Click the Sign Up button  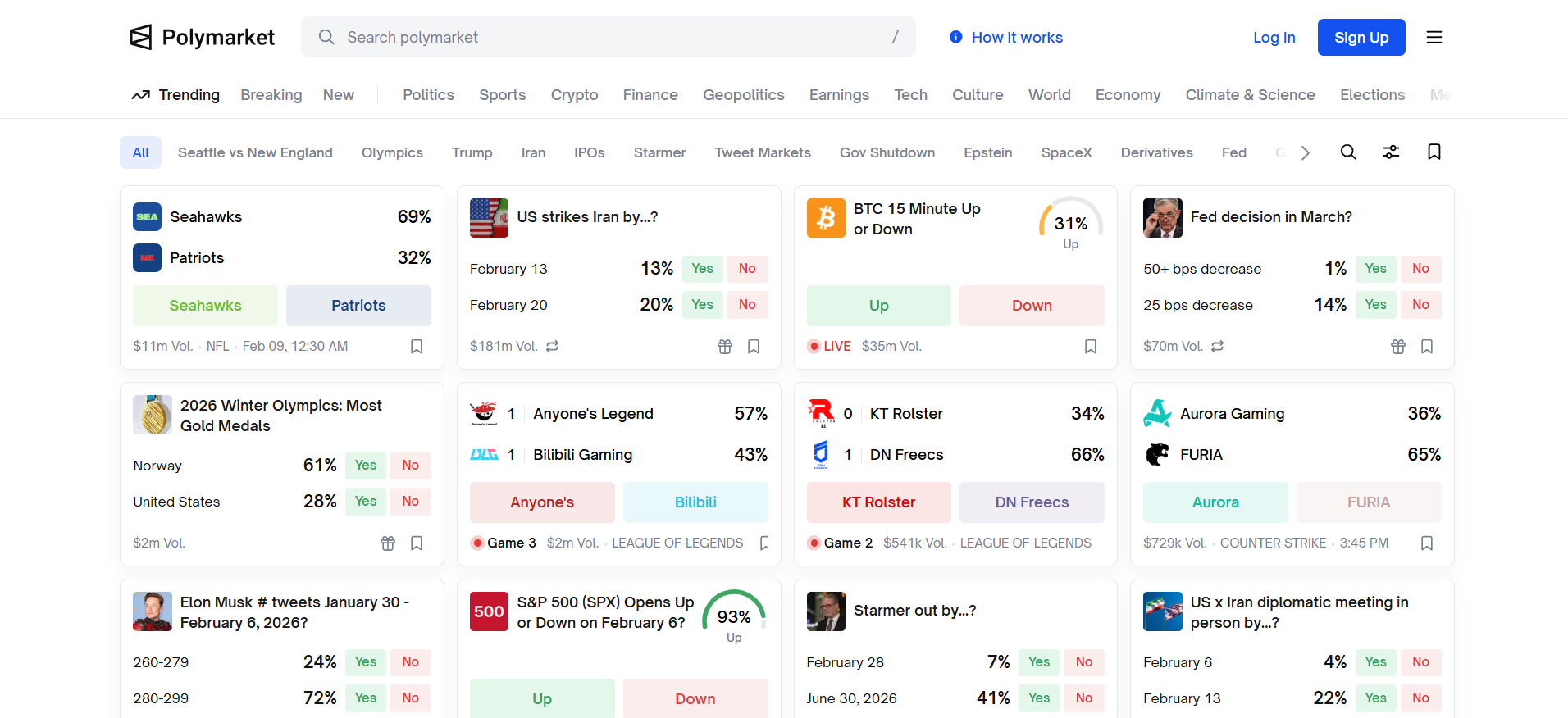coord(1361,38)
